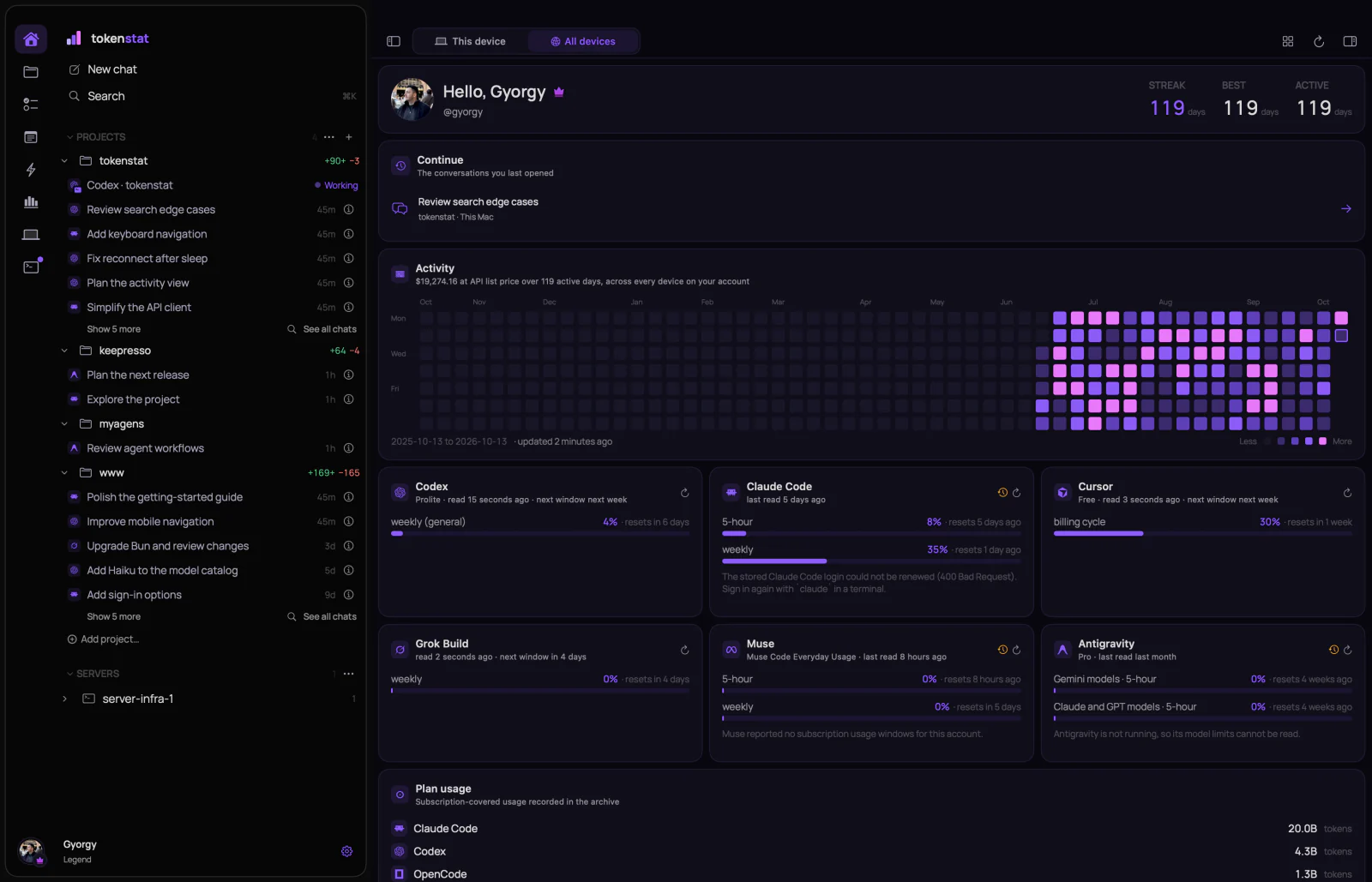Collapse the SERVERS section

tap(93, 674)
